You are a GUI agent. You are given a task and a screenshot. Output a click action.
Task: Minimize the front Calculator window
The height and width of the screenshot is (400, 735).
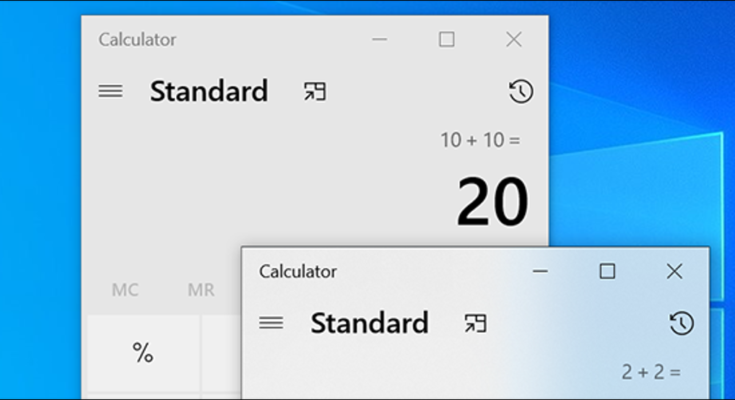click(x=540, y=271)
